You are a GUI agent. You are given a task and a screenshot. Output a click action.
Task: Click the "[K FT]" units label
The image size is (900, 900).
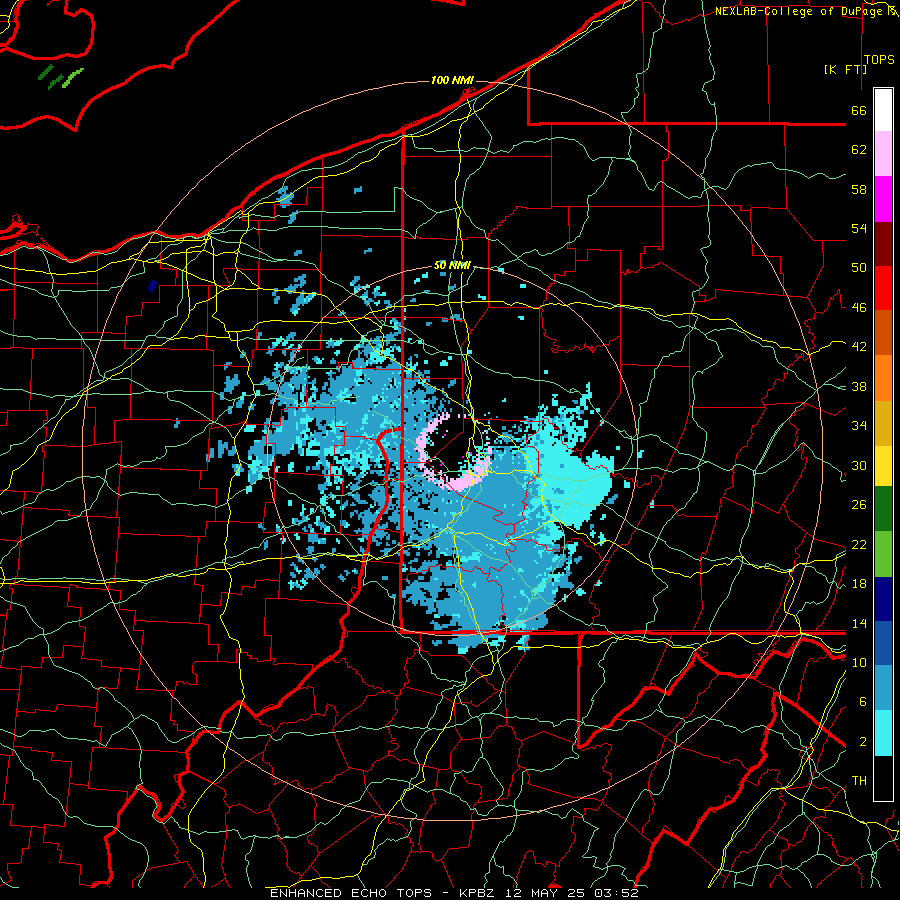coord(845,69)
